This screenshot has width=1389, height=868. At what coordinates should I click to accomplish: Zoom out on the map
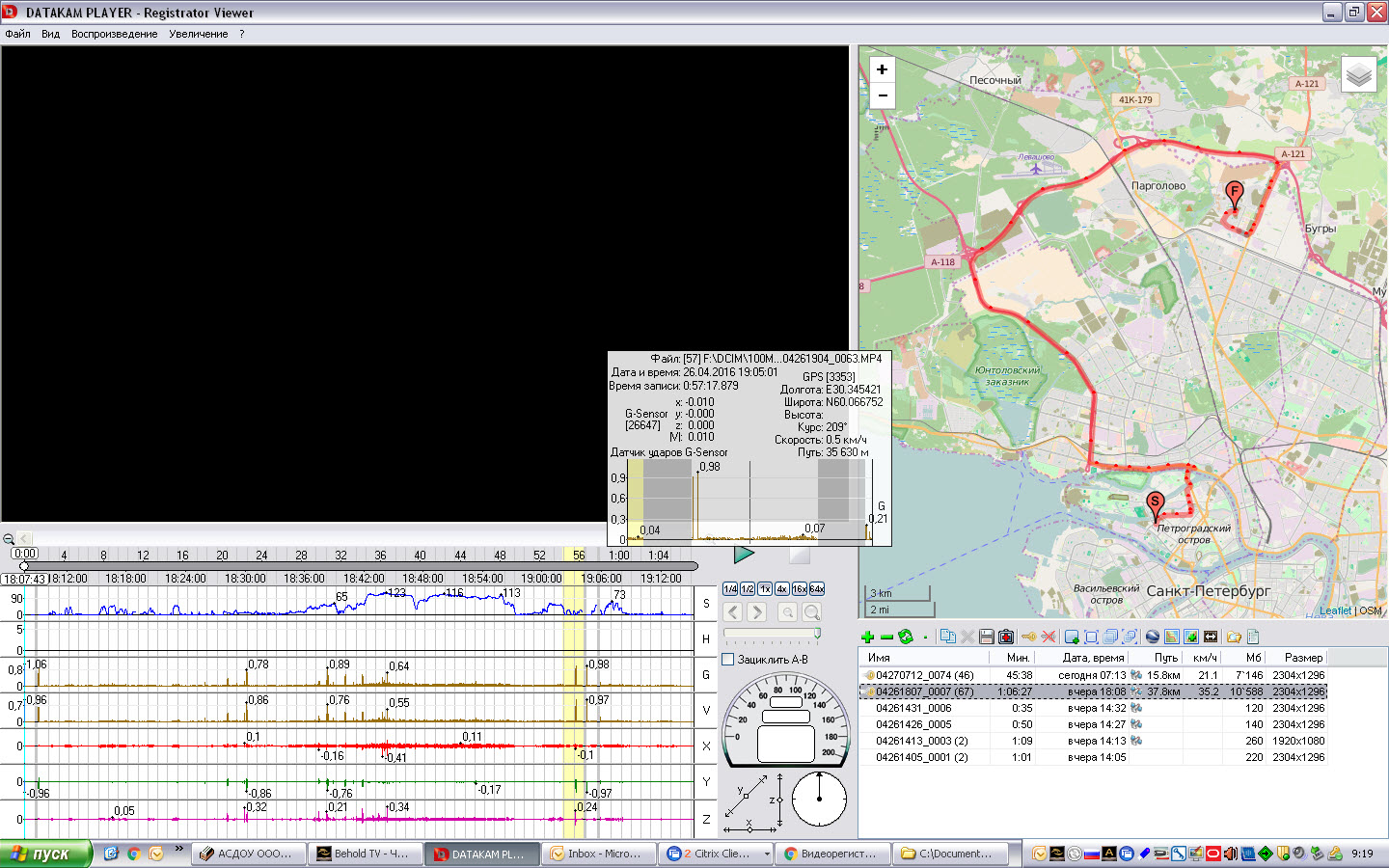point(882,95)
